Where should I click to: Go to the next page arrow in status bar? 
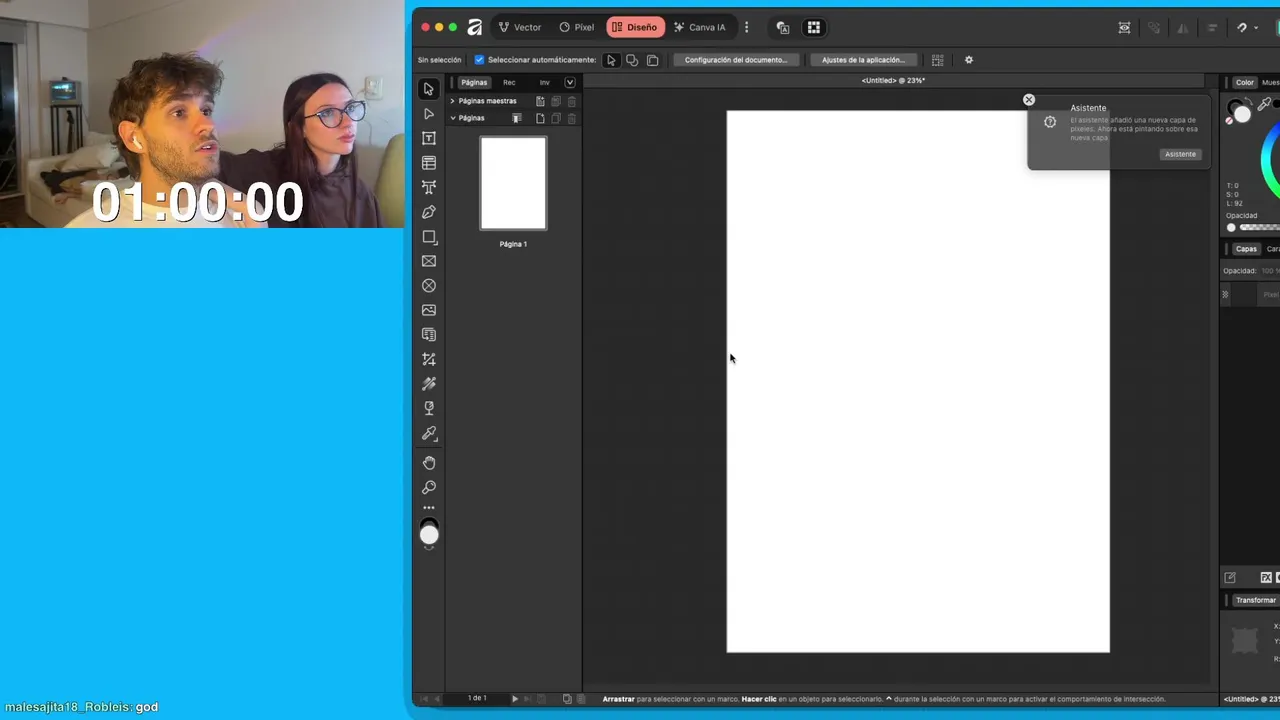(x=515, y=699)
